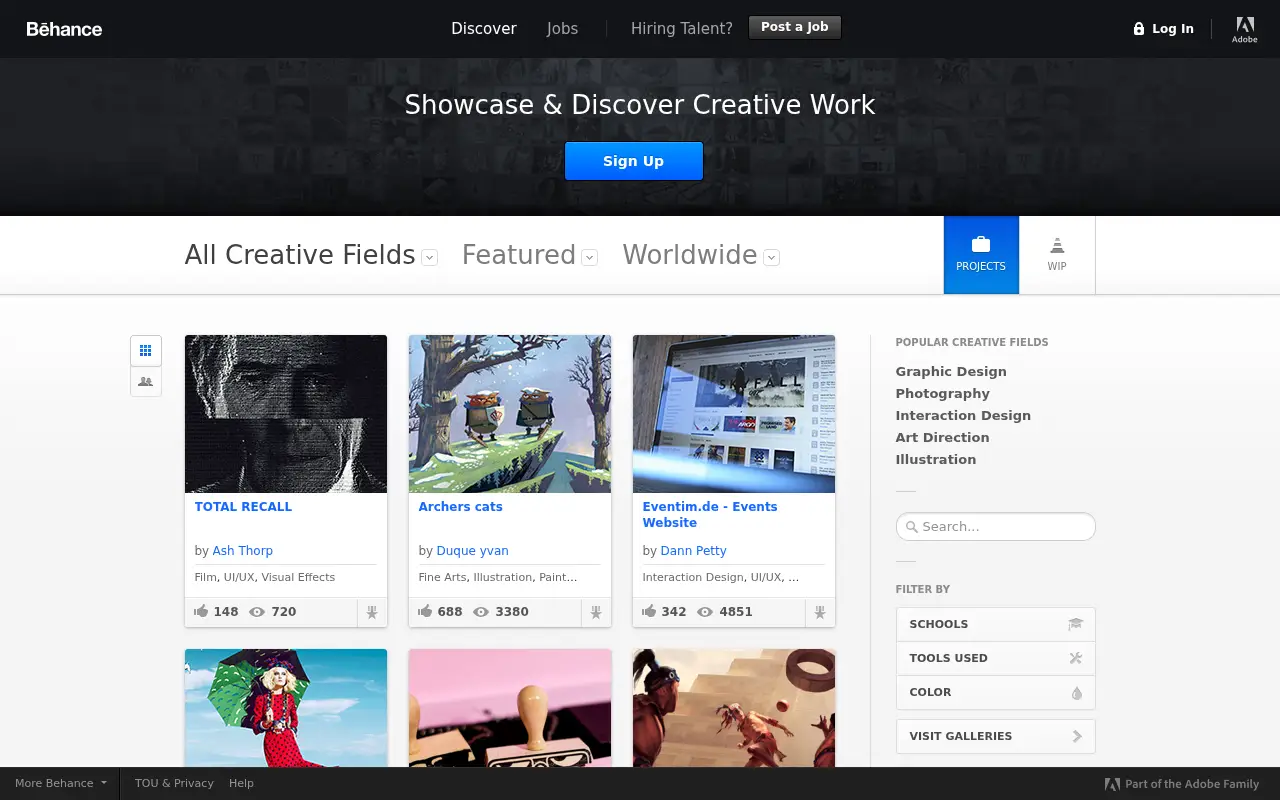Open the Color filter
The image size is (1280, 800).
[x=996, y=692]
